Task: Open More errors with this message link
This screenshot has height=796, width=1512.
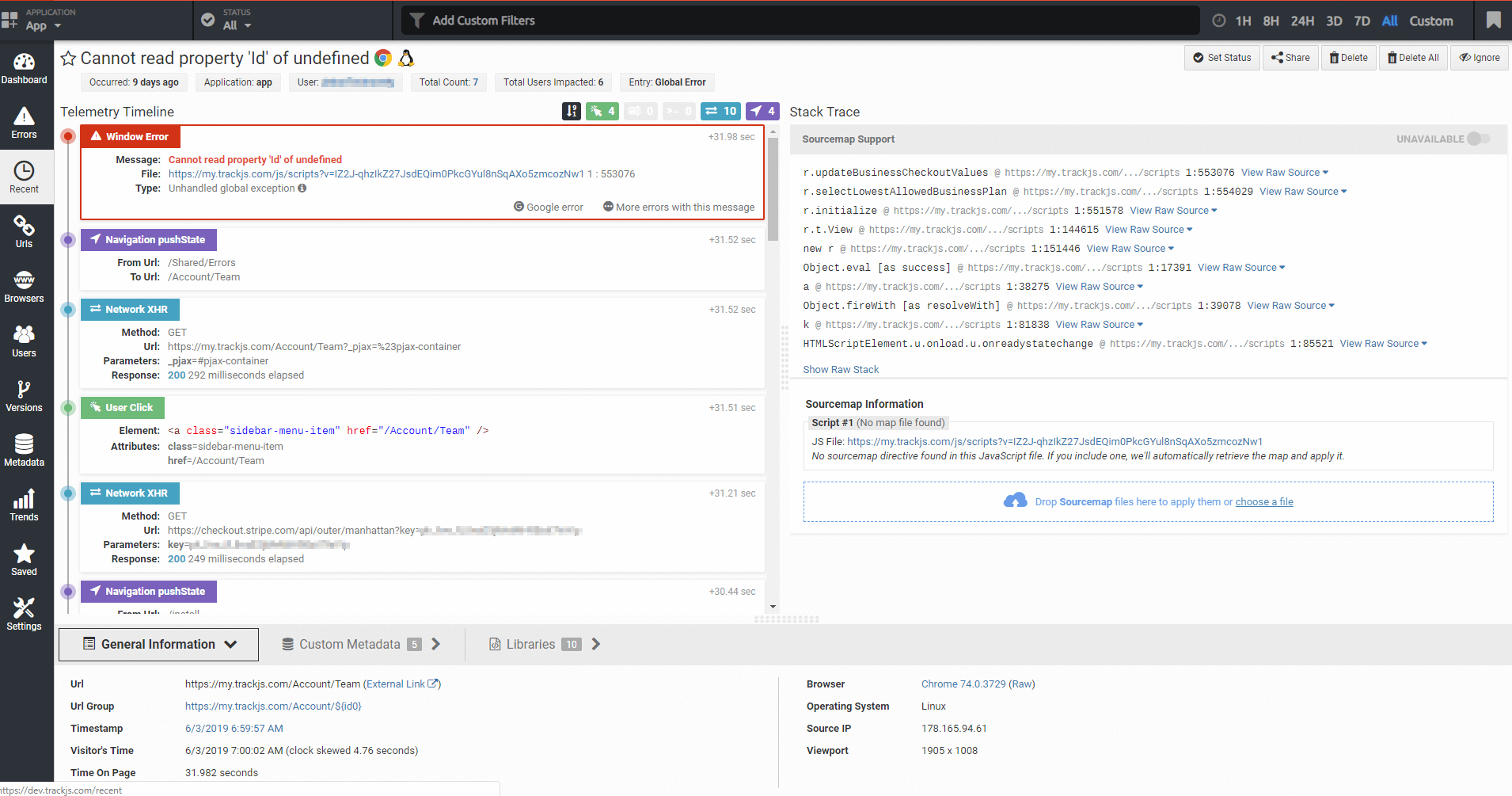Action: (678, 208)
